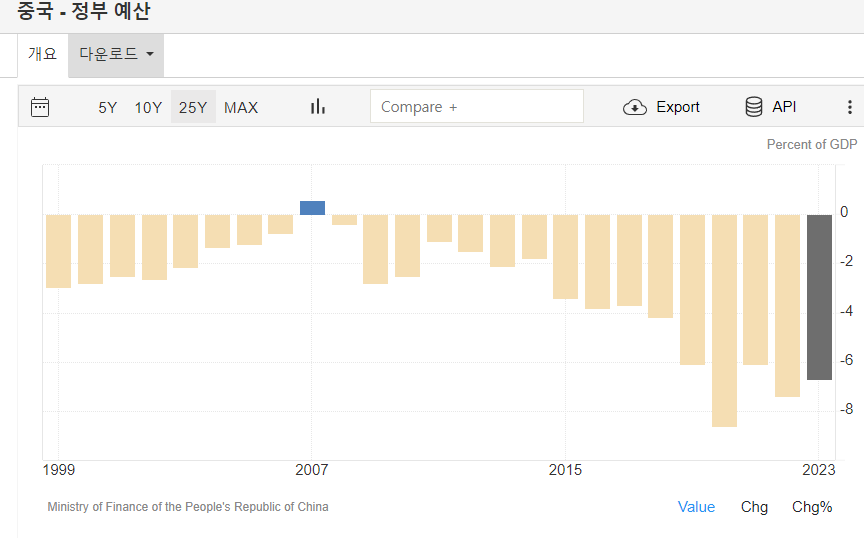This screenshot has width=864, height=538.
Task: Click the Percent of GDP label
Action: (x=812, y=144)
